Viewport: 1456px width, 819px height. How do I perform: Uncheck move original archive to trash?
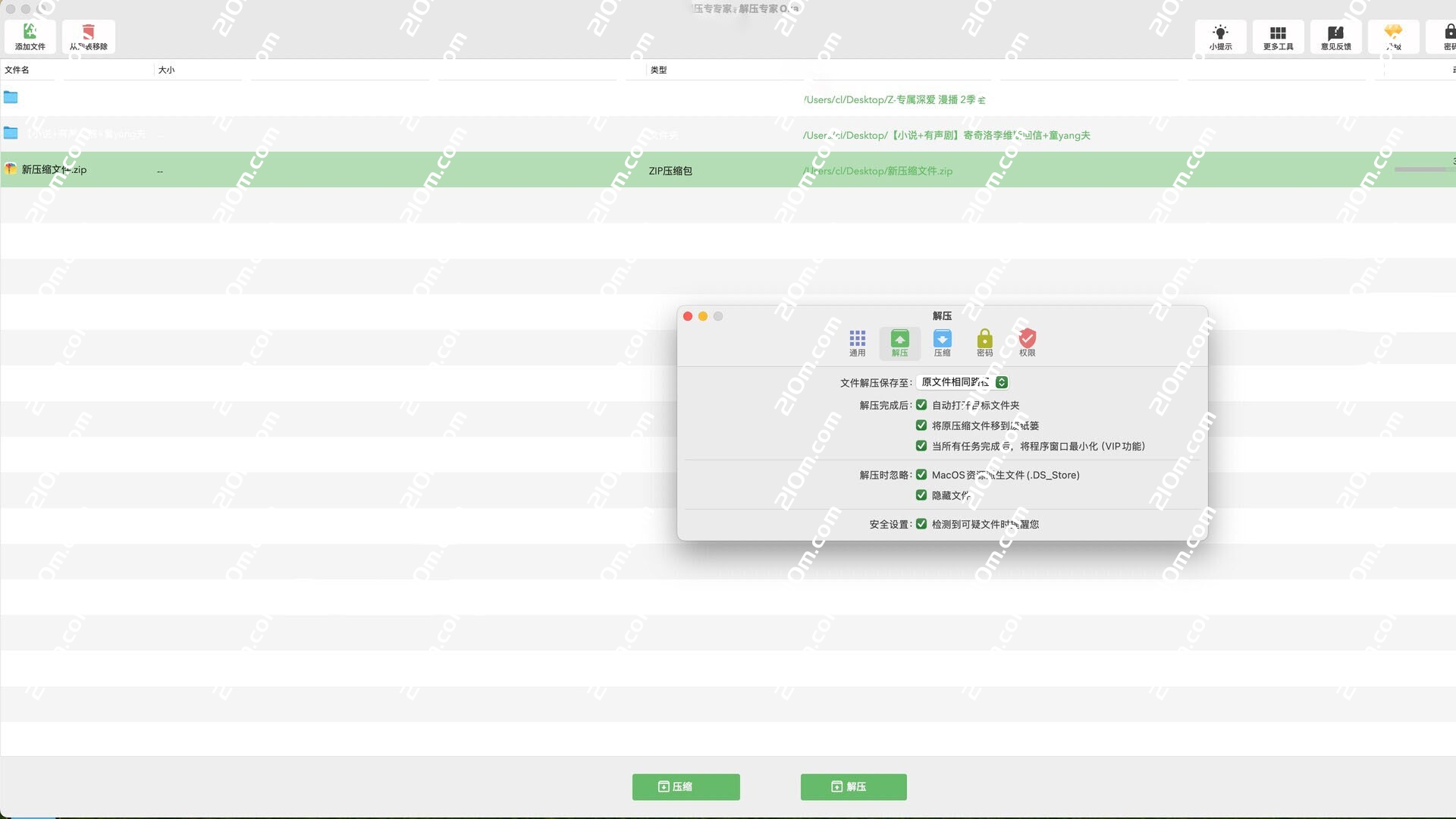click(921, 425)
